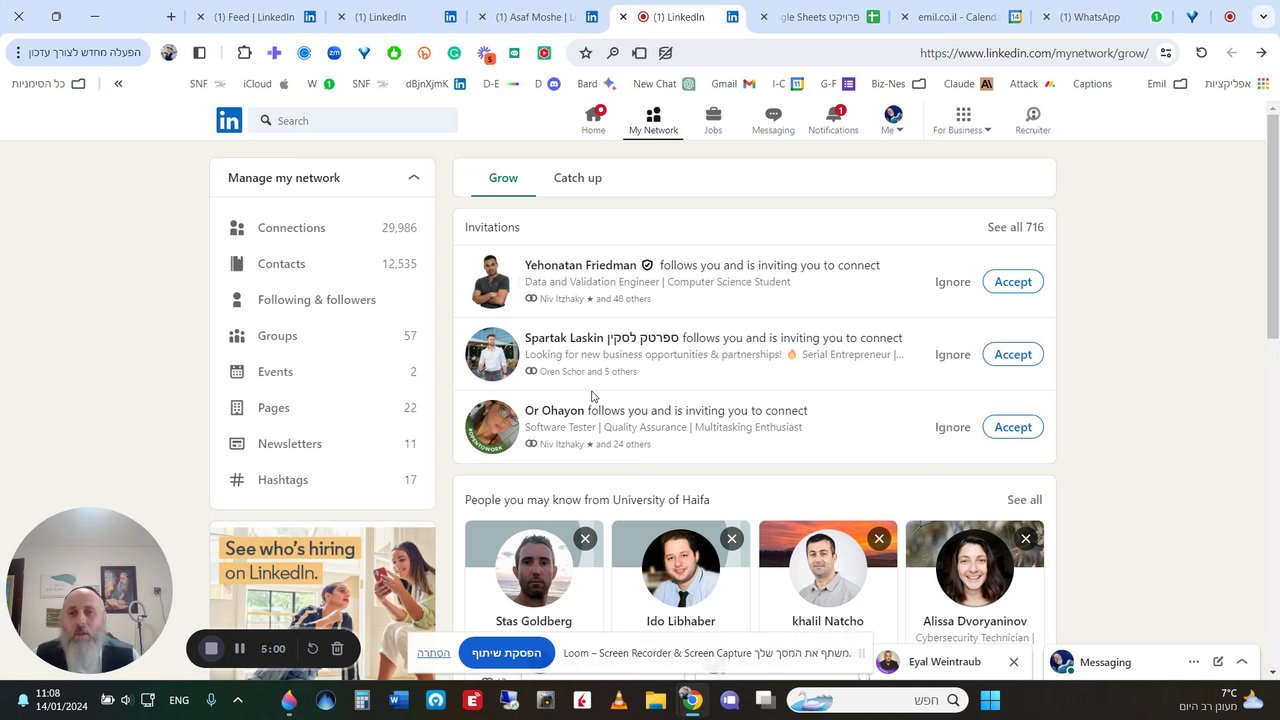The height and width of the screenshot is (720, 1280).
Task: Compose a new message in Messaging overlay
Action: coord(1218,662)
